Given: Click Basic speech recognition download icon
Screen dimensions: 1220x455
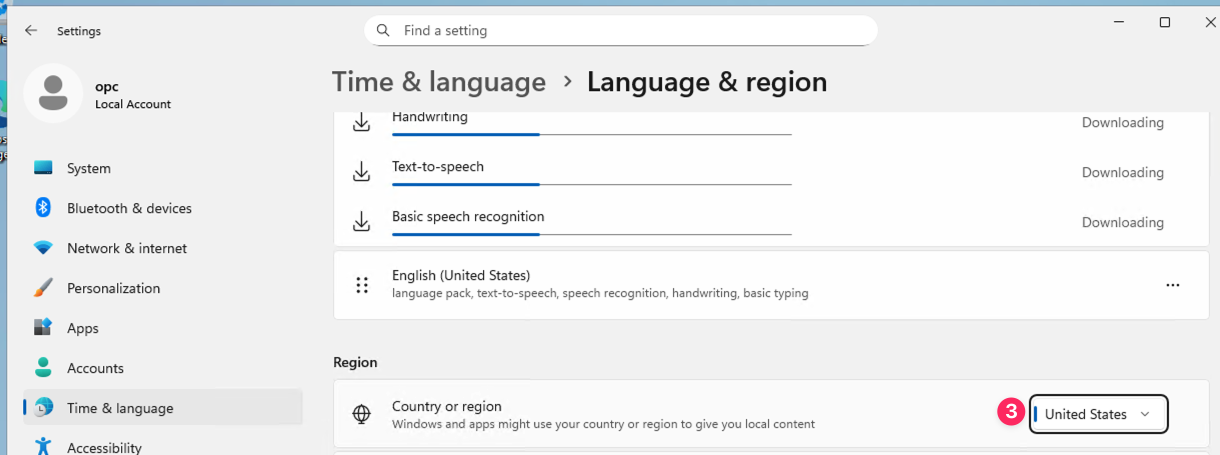Looking at the screenshot, I should pyautogui.click(x=362, y=222).
